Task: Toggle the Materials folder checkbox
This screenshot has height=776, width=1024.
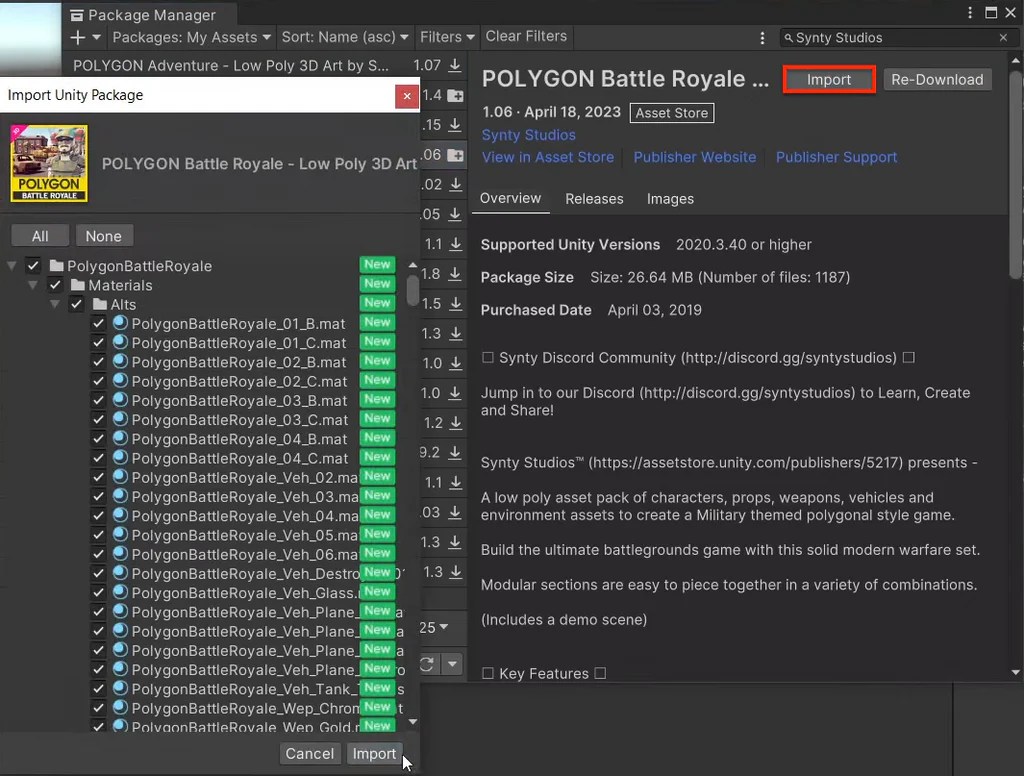Action: [55, 285]
